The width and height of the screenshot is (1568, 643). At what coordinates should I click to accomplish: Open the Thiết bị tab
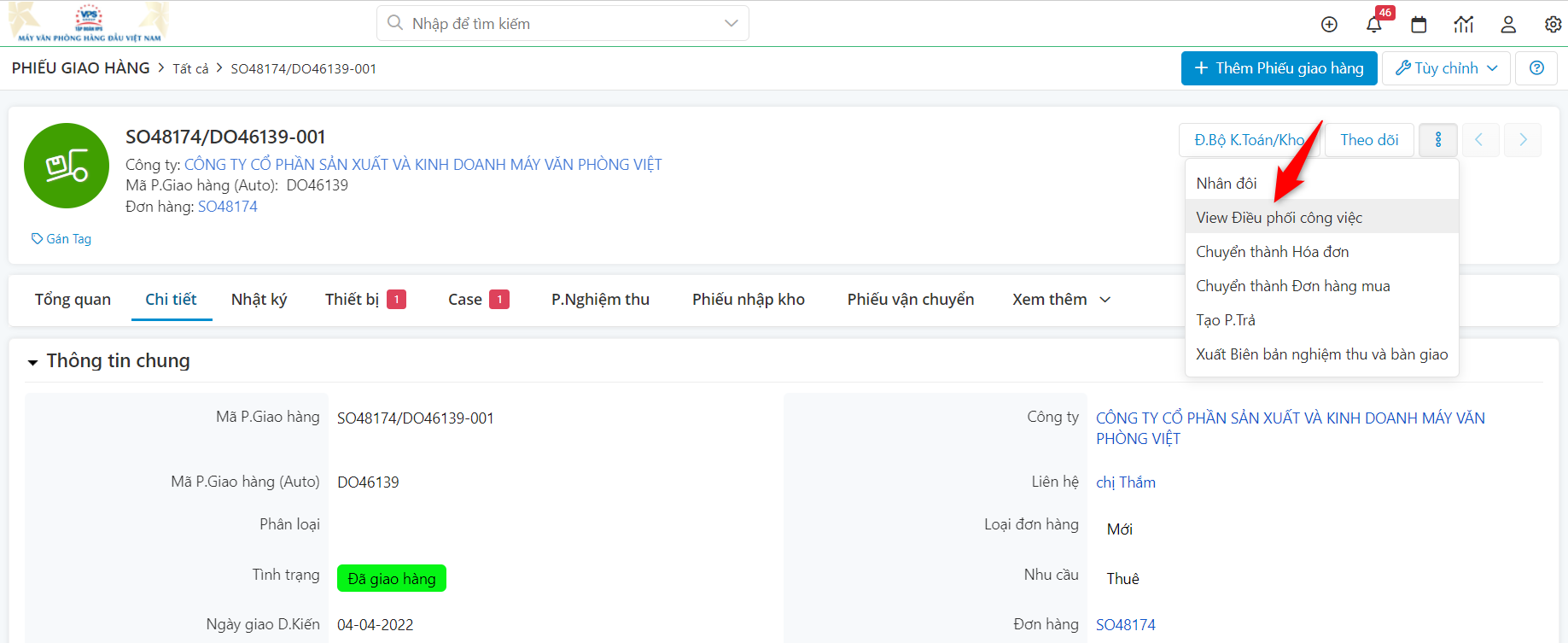pyautogui.click(x=365, y=300)
